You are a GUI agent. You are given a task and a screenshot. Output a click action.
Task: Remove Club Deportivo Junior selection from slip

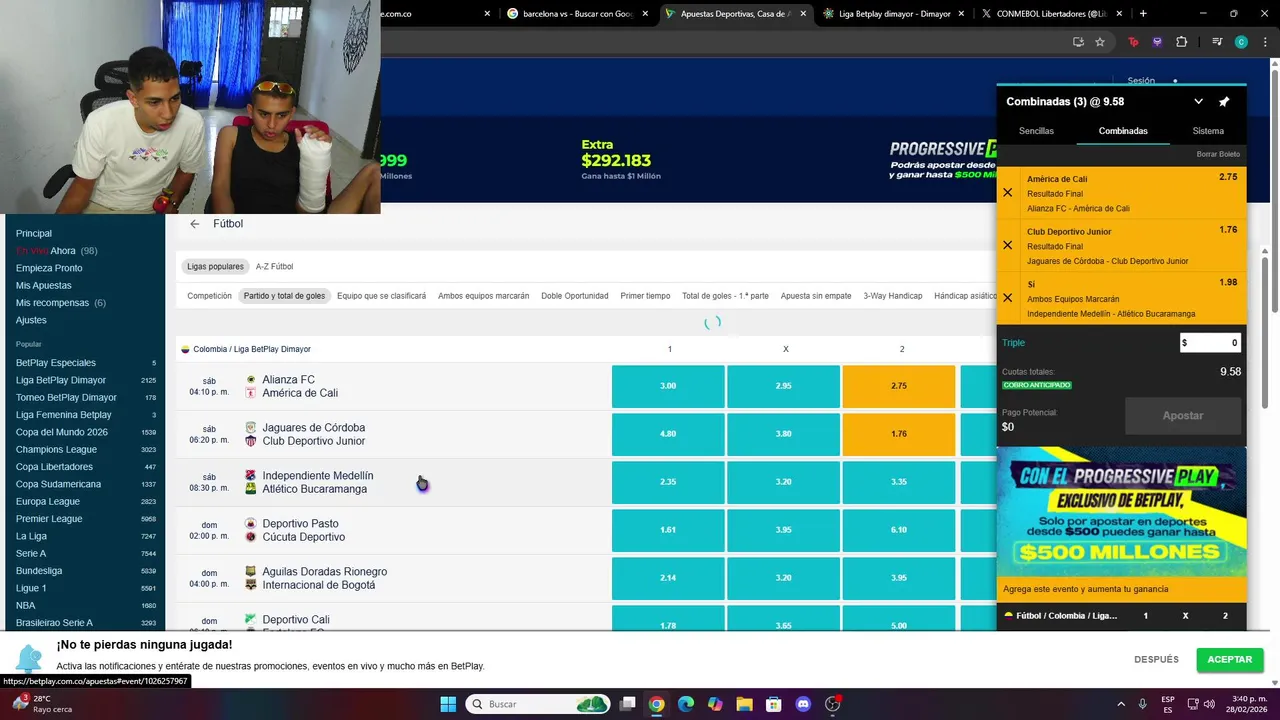coord(1008,245)
